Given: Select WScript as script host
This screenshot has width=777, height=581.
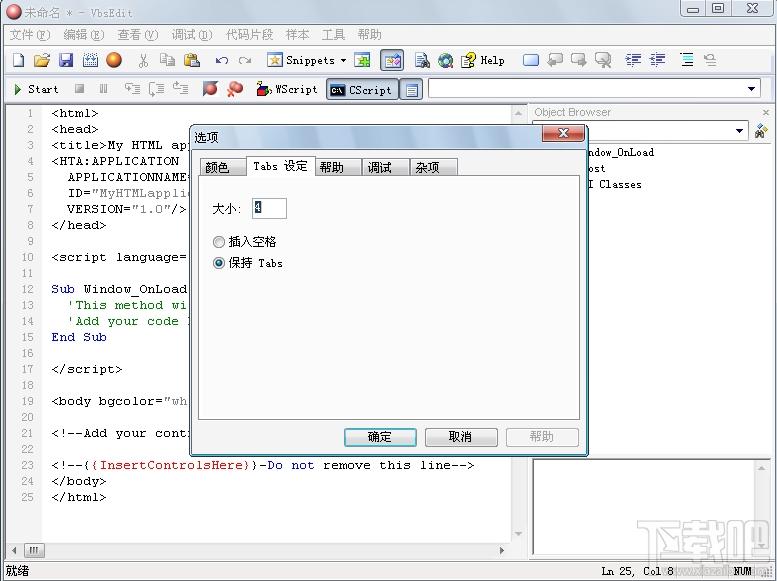Looking at the screenshot, I should point(287,89).
